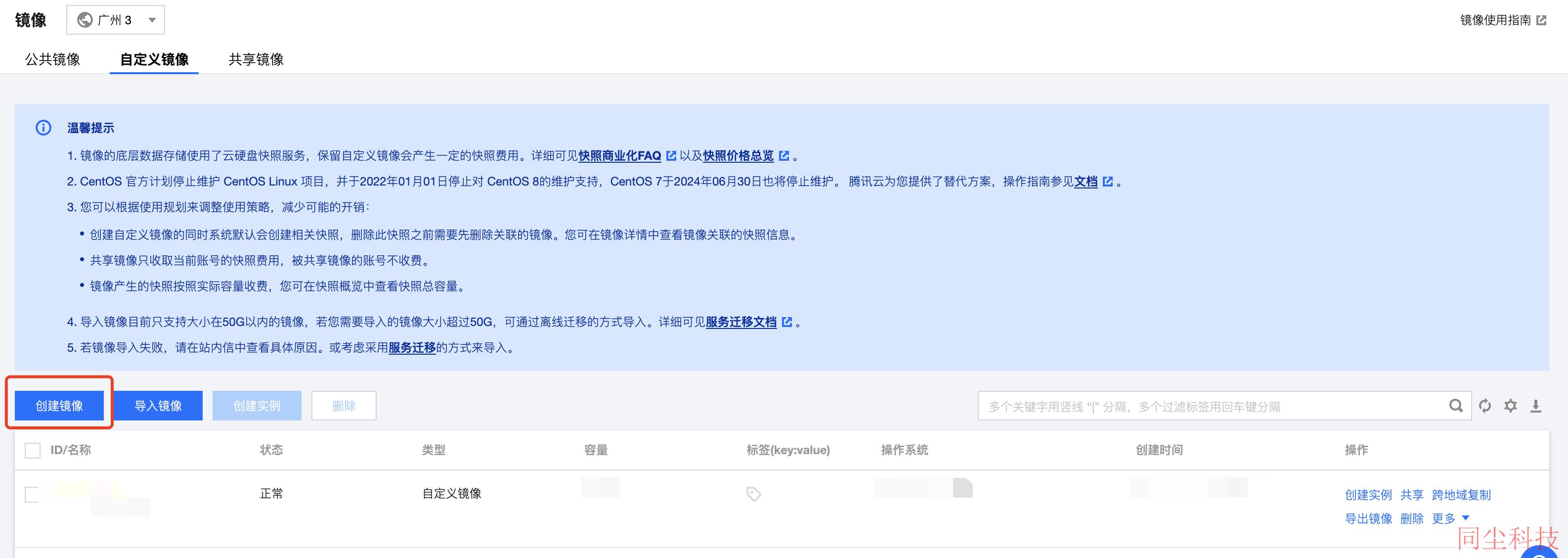Click external link icon after 快照价格总览
1568x558 pixels.
pos(784,156)
